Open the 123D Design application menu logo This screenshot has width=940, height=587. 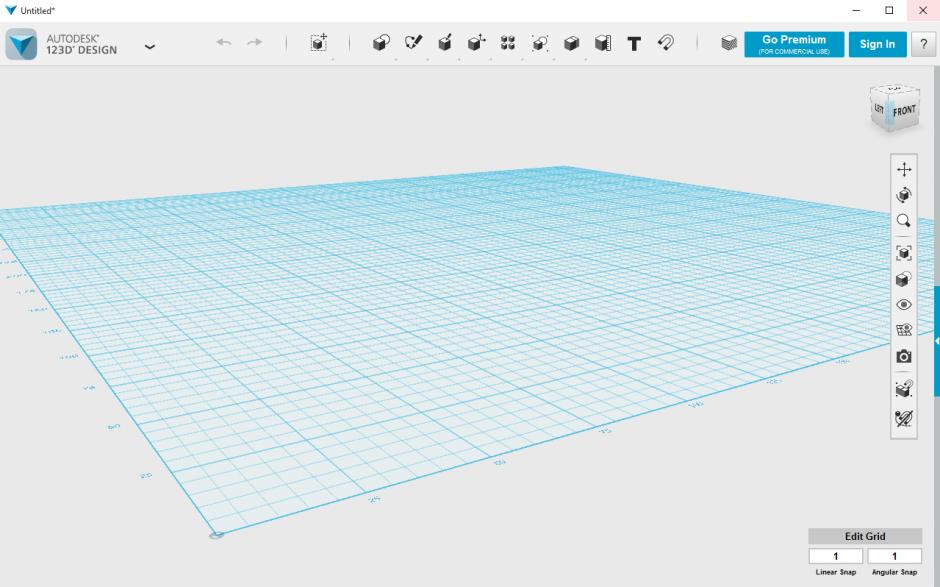(22, 44)
